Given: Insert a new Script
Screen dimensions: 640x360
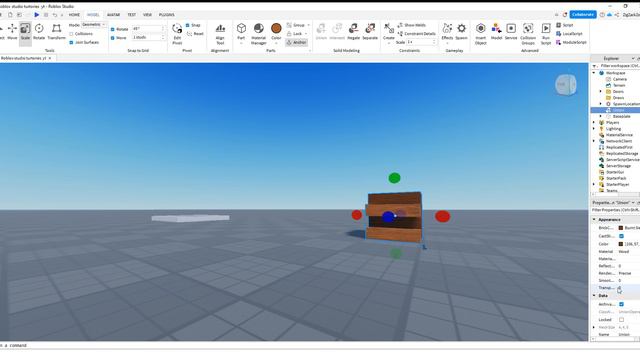Looking at the screenshot, I should [x=565, y=25].
